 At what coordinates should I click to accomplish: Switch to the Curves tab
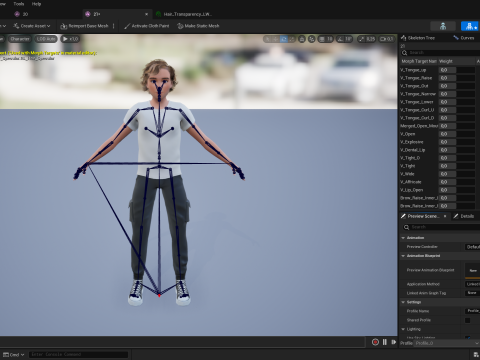pos(464,38)
